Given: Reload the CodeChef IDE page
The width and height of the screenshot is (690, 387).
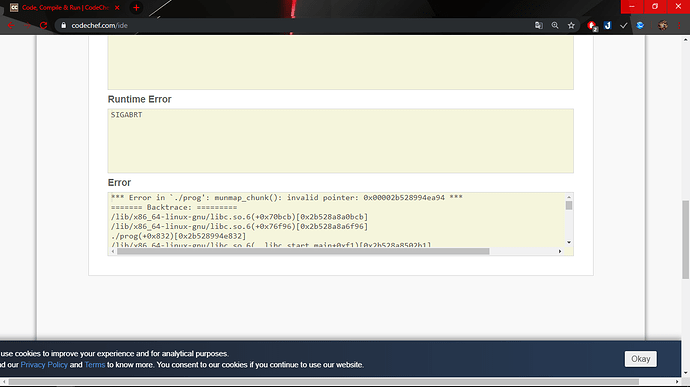Looking at the screenshot, I should 43,26.
